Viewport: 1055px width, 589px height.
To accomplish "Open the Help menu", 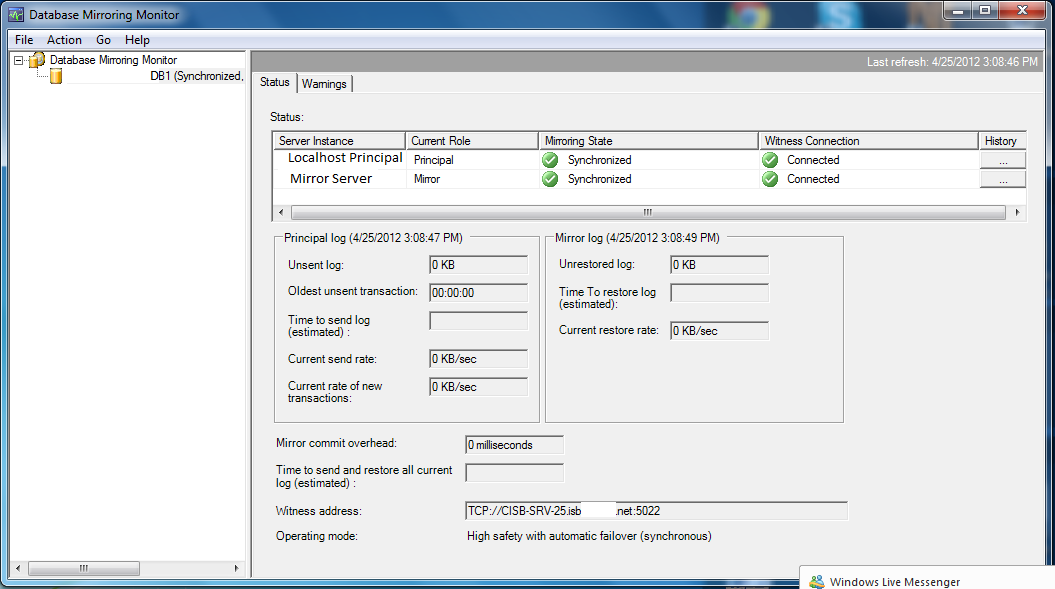I will (137, 40).
